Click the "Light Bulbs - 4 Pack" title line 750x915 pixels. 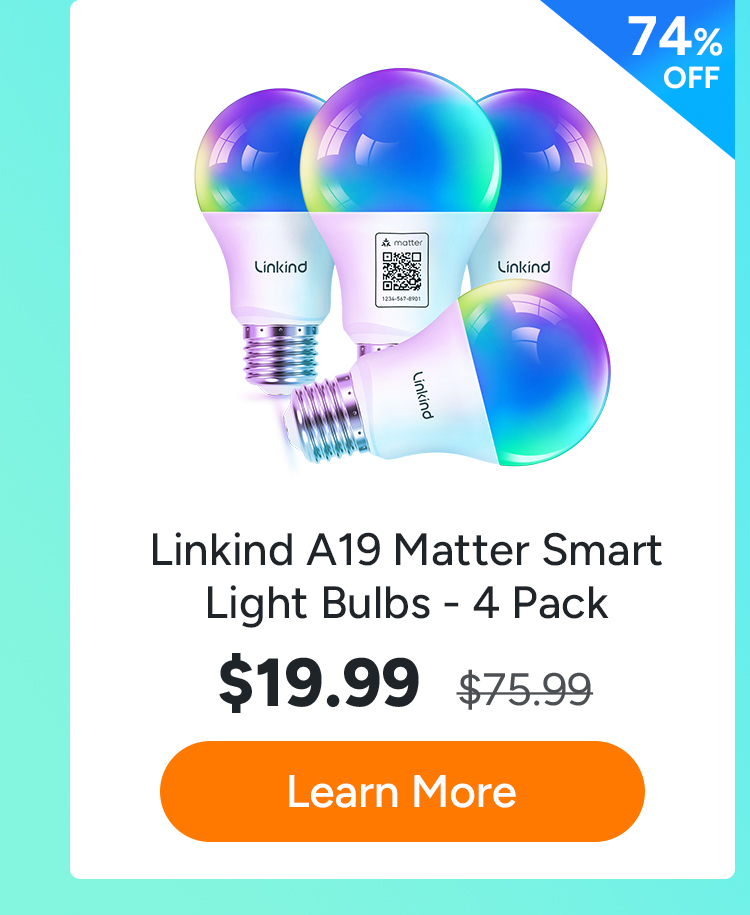click(x=406, y=603)
